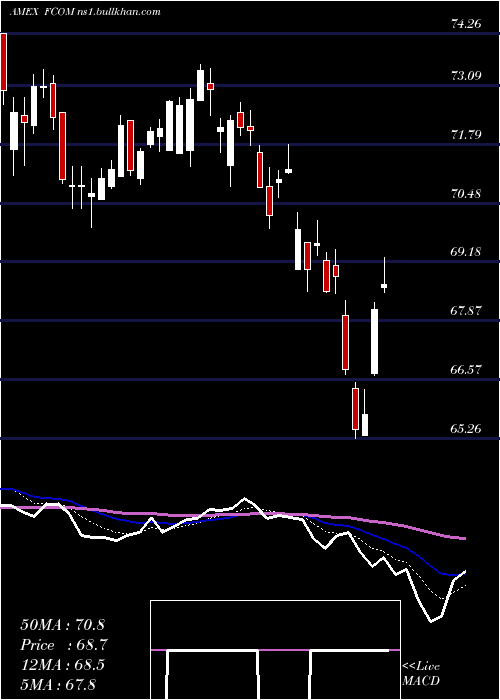500x700 pixels.
Task: Click the 67.87 price axis label
Action: (466, 310)
